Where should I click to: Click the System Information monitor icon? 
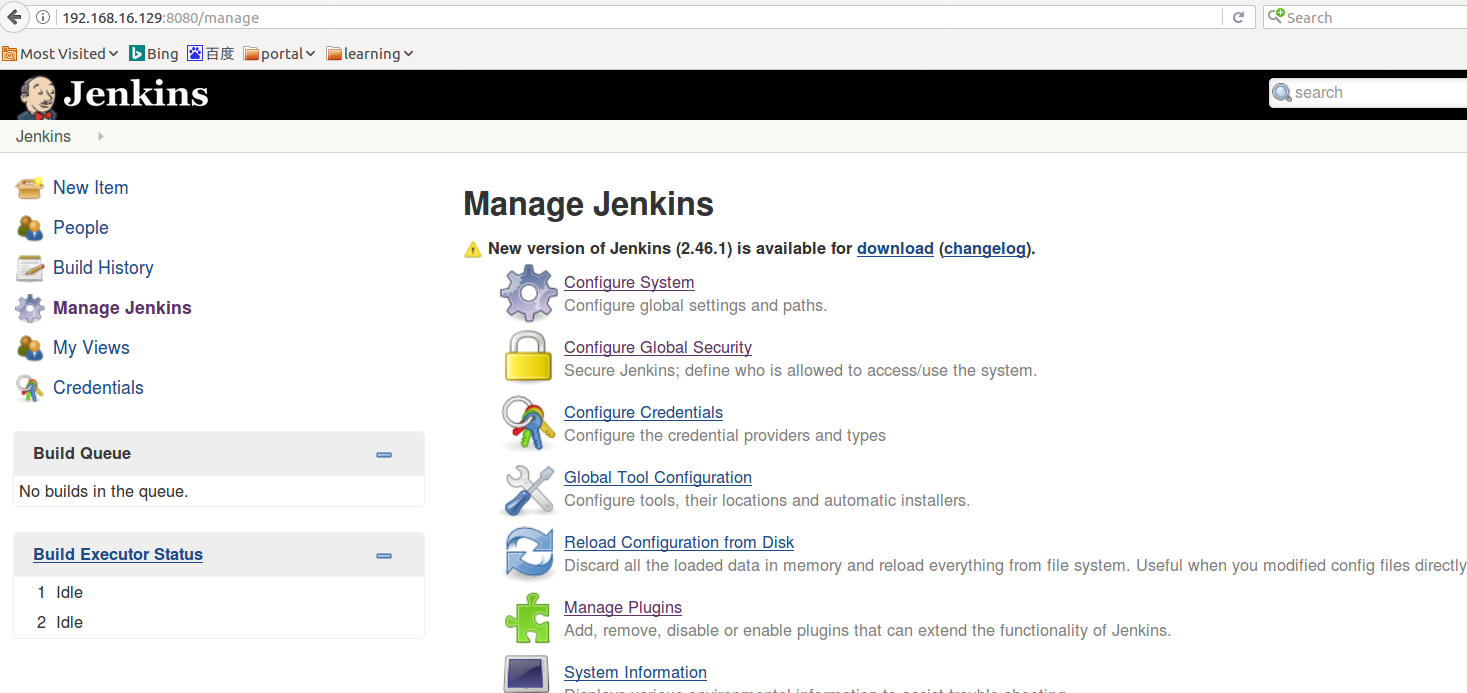point(526,674)
